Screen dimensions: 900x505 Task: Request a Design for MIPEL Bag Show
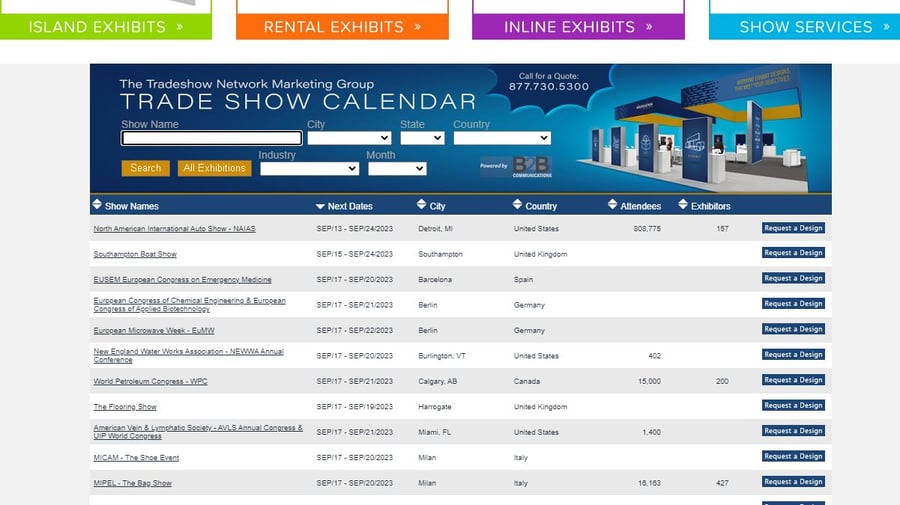click(x=793, y=481)
